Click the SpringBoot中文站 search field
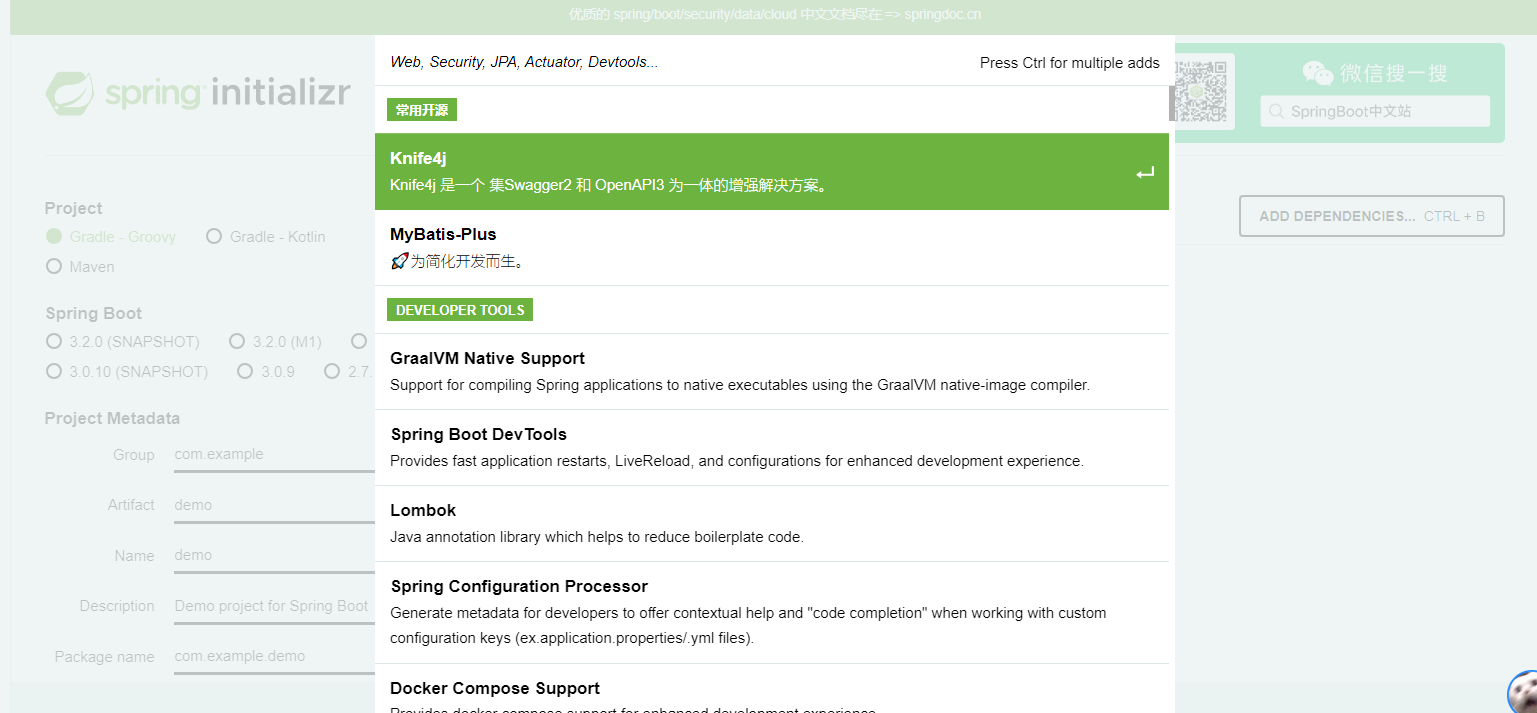The image size is (1537, 713). coord(1375,111)
